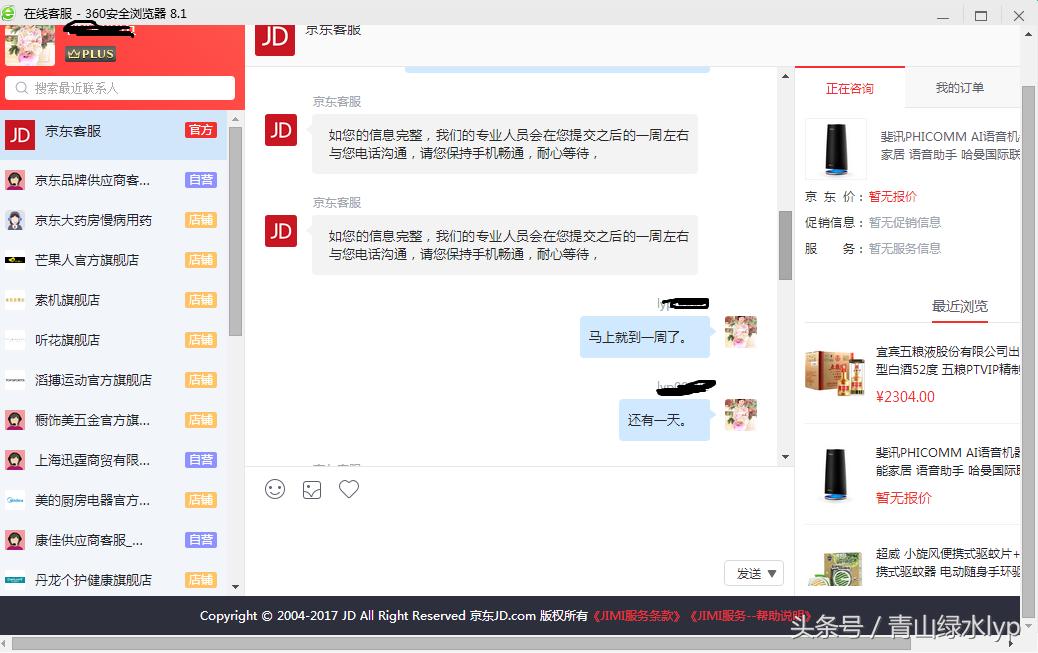This screenshot has height=653, width=1038.
Task: Click the heart favorites icon above the message box
Action: pyautogui.click(x=347, y=489)
